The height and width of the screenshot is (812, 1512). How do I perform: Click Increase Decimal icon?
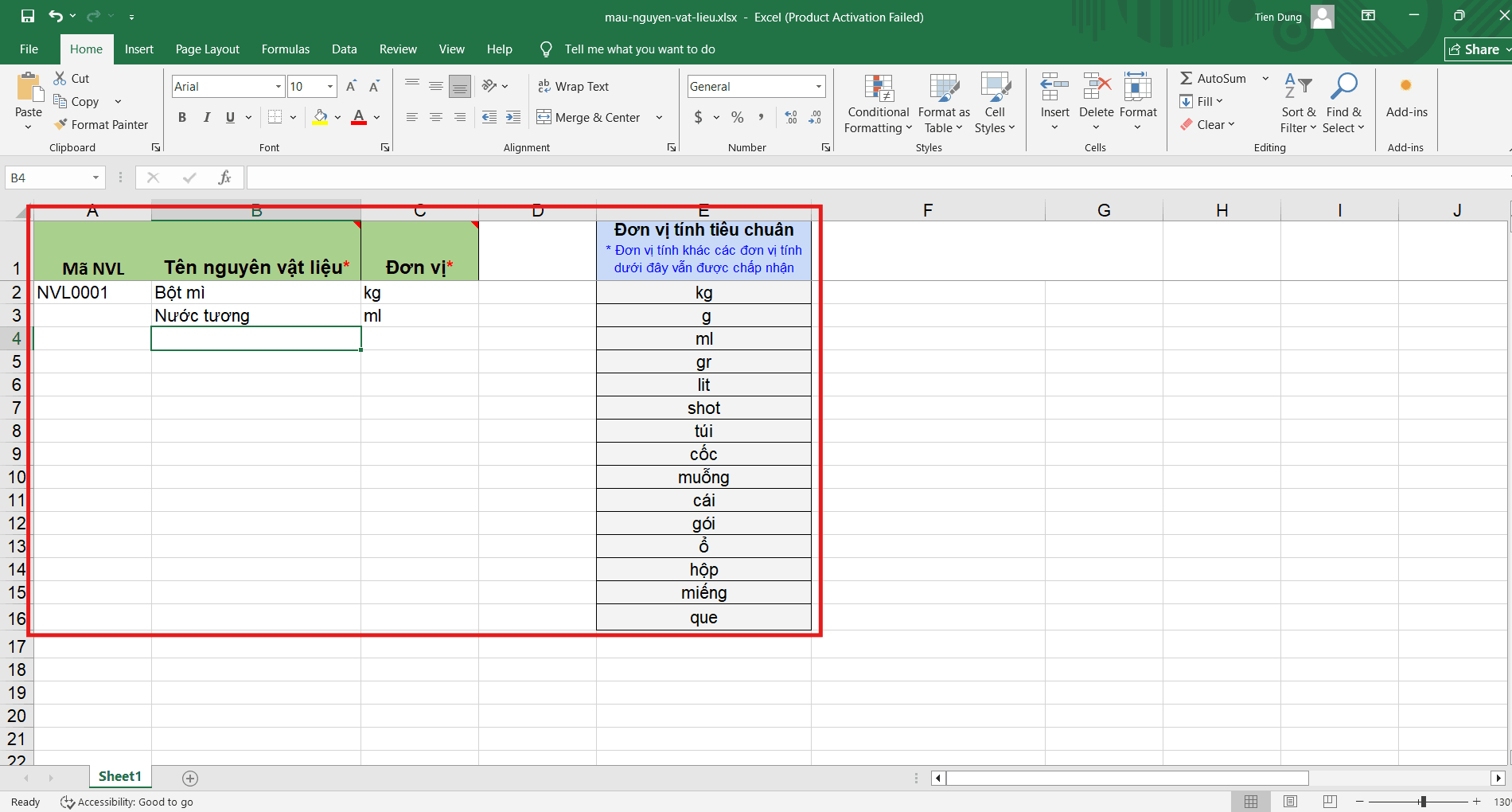click(791, 117)
